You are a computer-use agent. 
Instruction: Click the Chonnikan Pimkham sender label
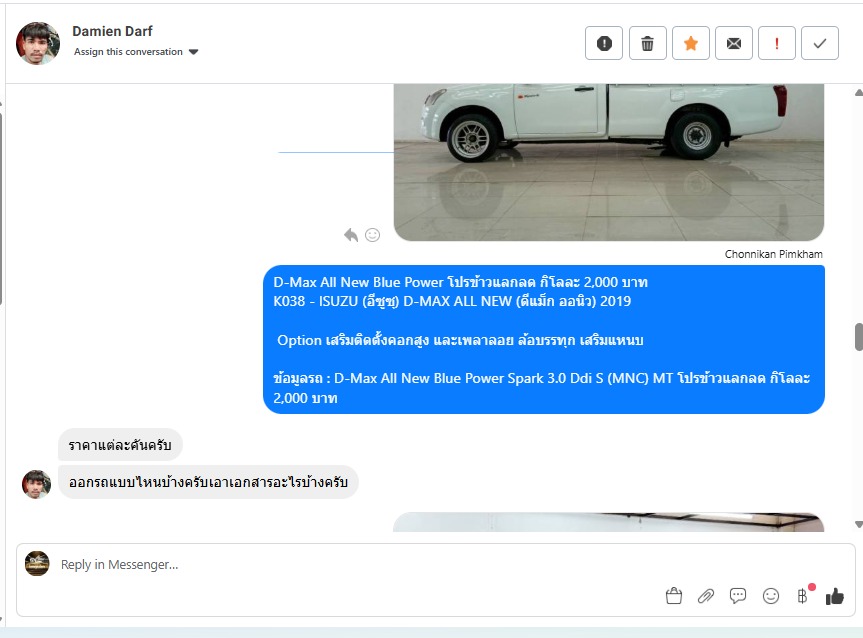coord(773,254)
